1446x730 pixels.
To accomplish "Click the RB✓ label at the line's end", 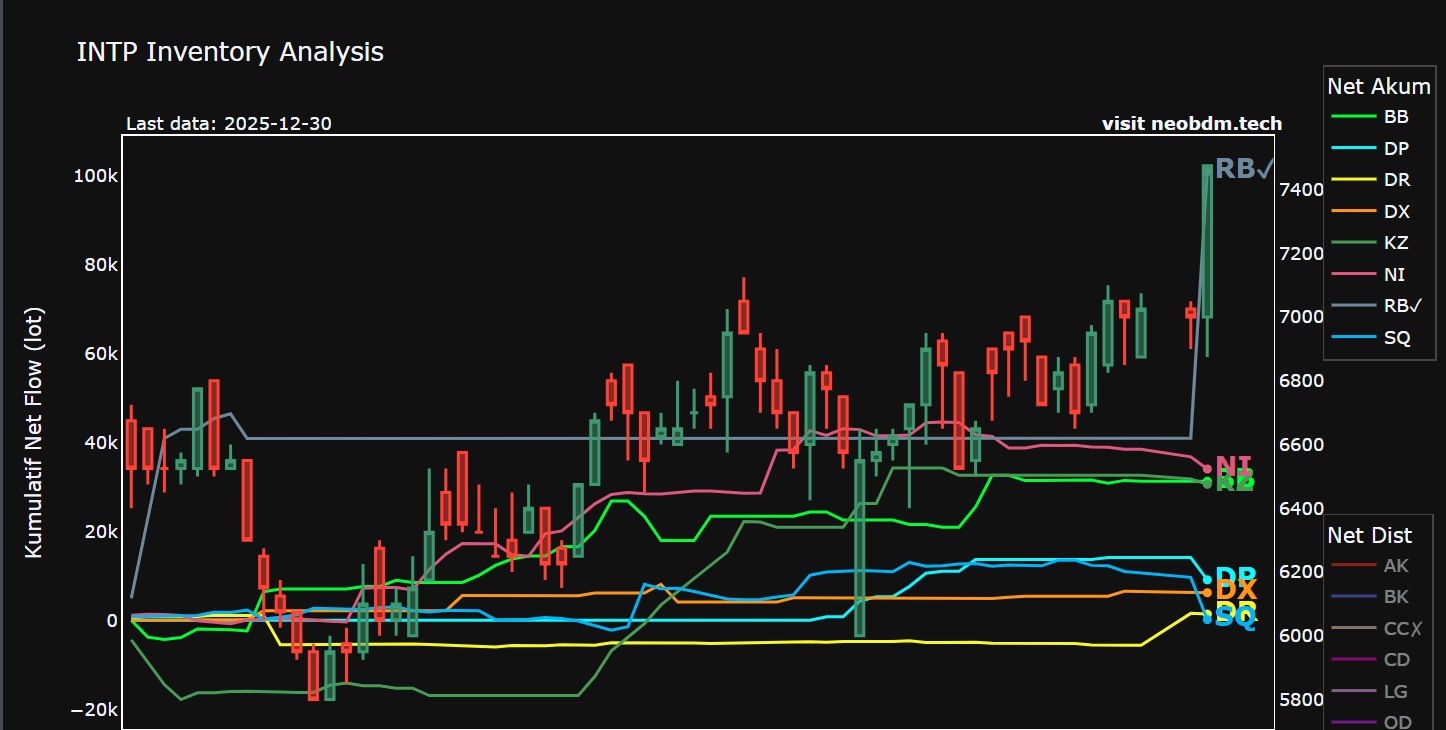I will (1244, 169).
